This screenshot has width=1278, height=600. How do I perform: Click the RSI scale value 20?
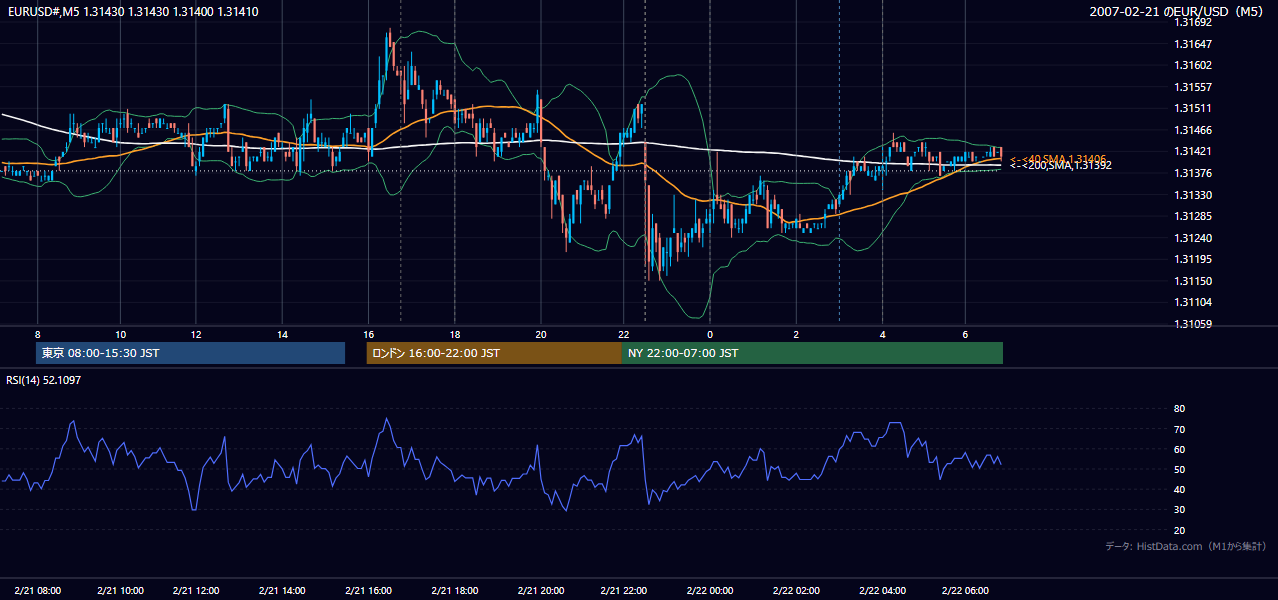coord(1180,530)
